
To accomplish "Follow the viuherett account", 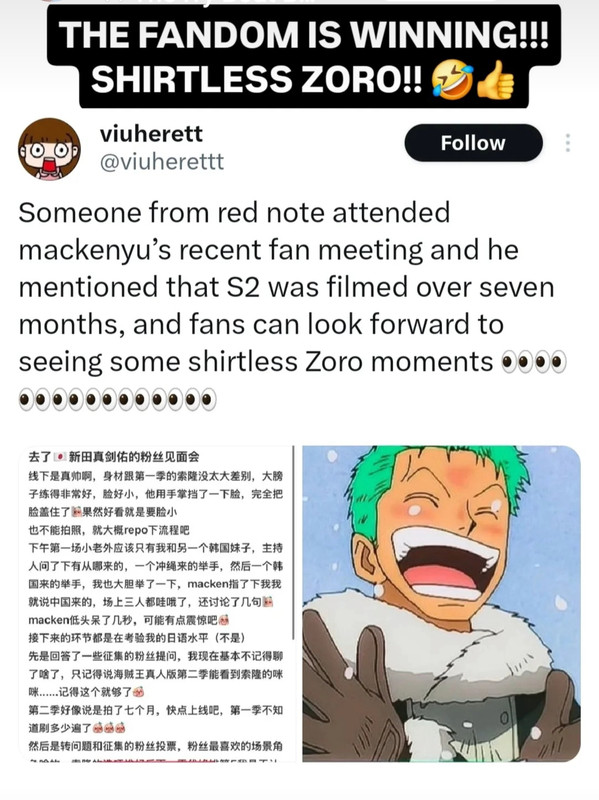I will 473,143.
